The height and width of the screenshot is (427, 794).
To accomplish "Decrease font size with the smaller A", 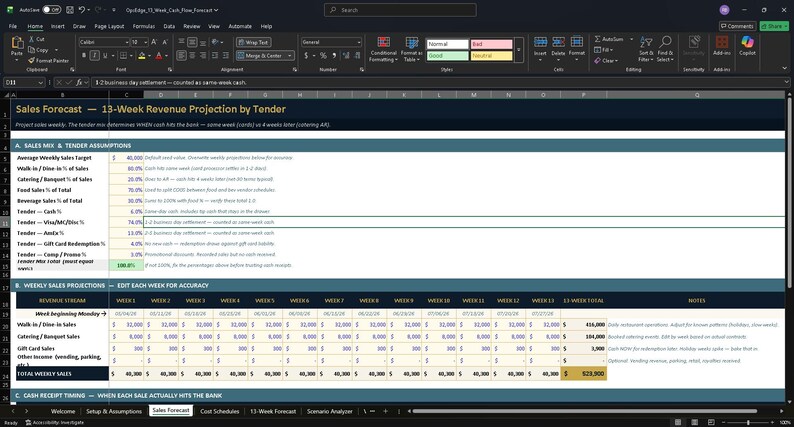I will [166, 42].
